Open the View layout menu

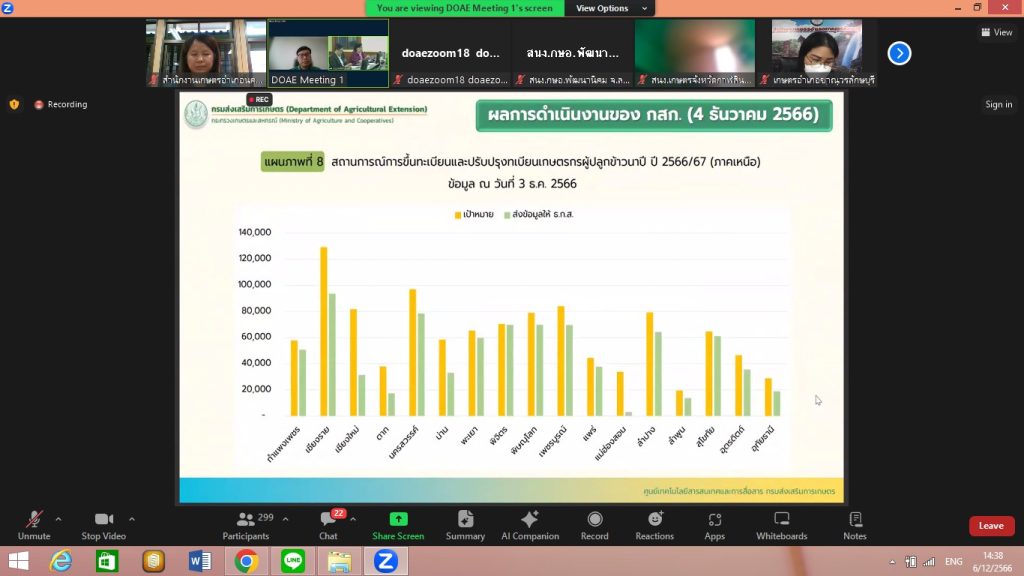996,32
